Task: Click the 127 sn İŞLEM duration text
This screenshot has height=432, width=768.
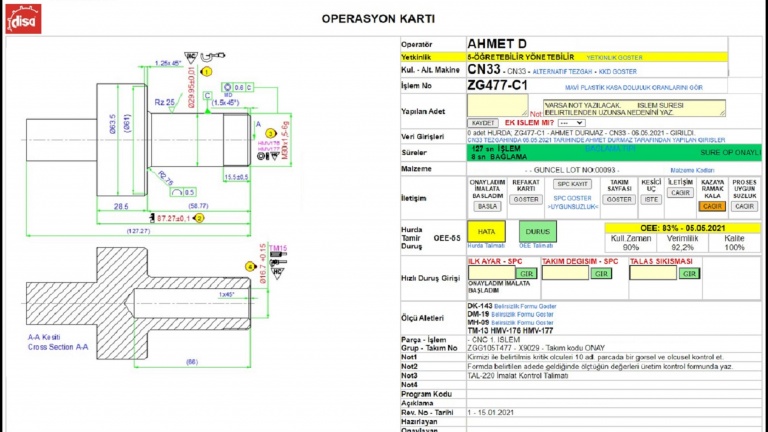Action: (496, 148)
